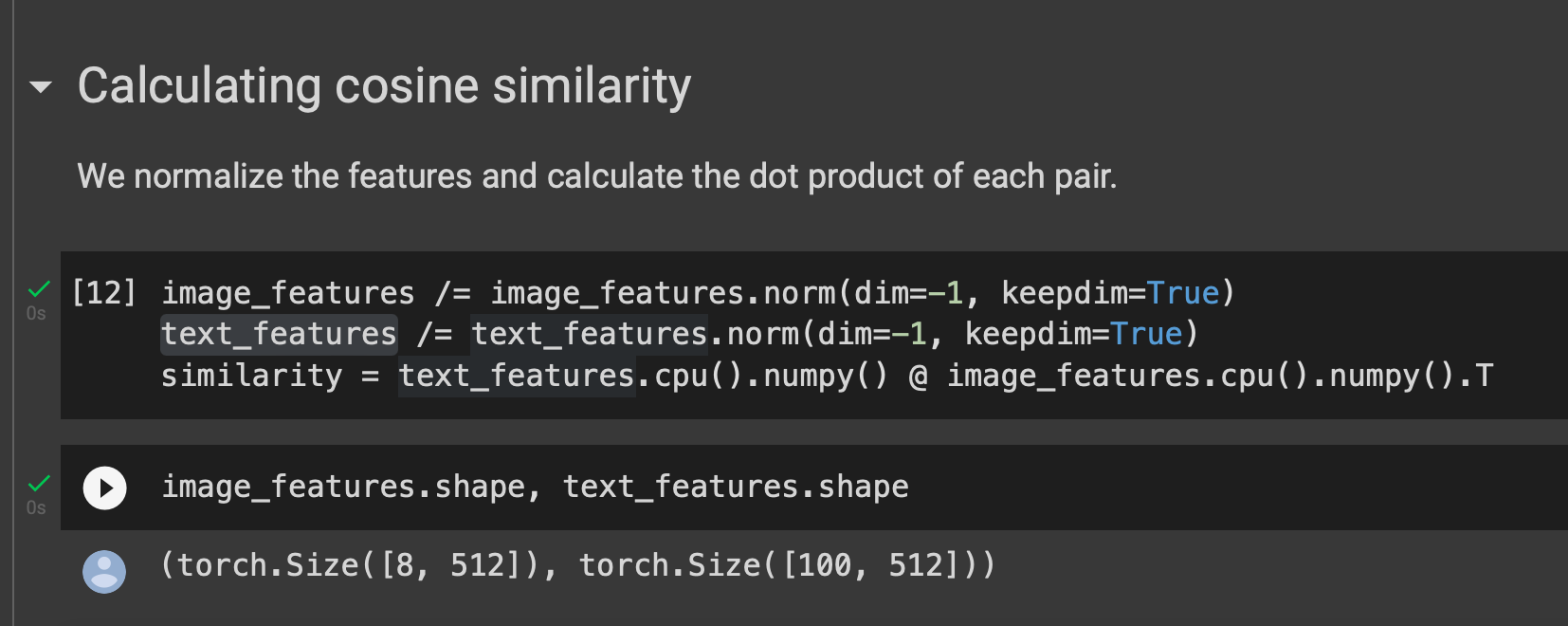Click the 0s execution time under cell 12
1568x626 pixels.
[x=36, y=314]
